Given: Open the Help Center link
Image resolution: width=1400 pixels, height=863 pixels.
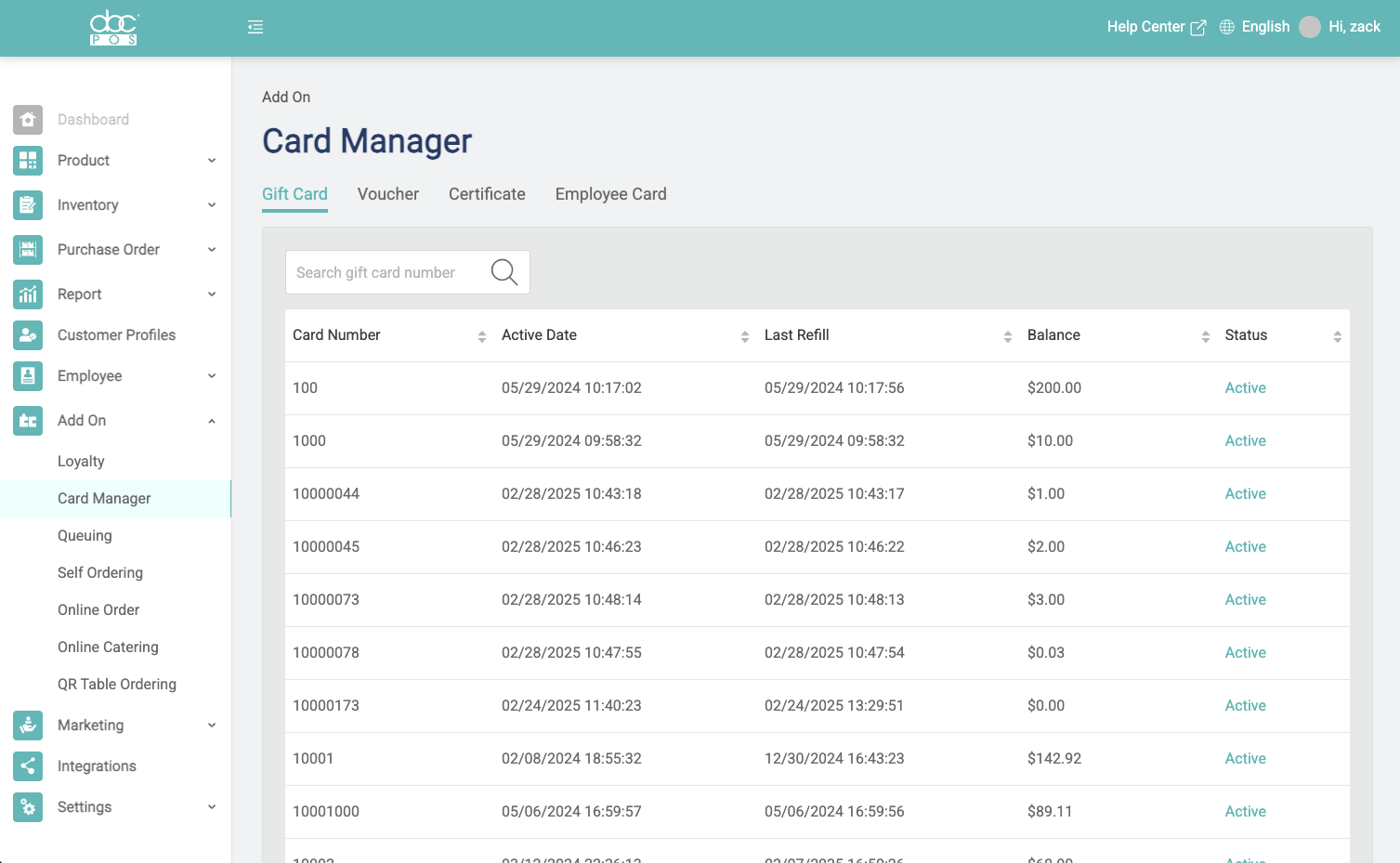Looking at the screenshot, I should click(1156, 27).
